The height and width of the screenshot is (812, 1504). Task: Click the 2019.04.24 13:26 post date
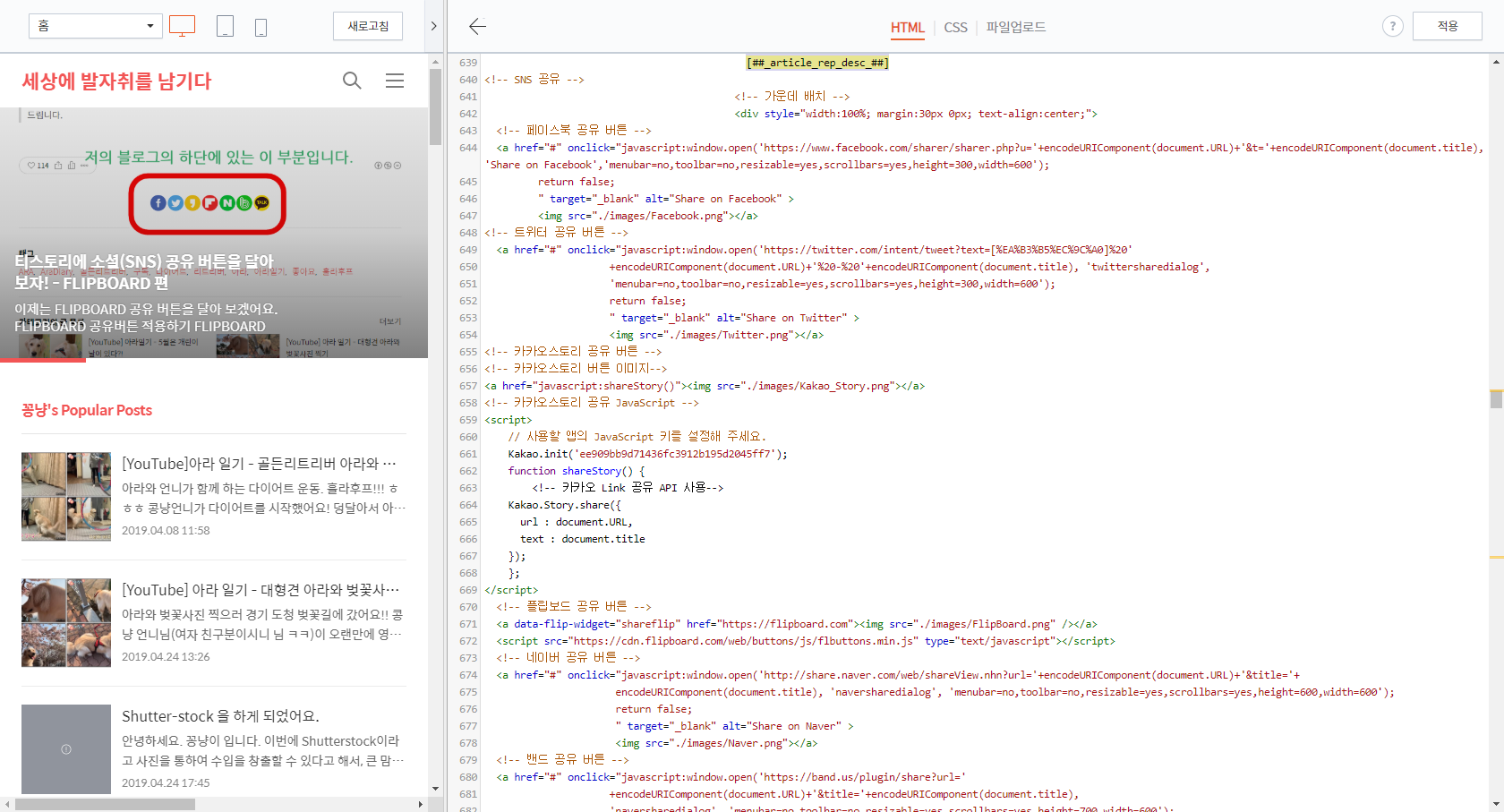pyautogui.click(x=166, y=656)
